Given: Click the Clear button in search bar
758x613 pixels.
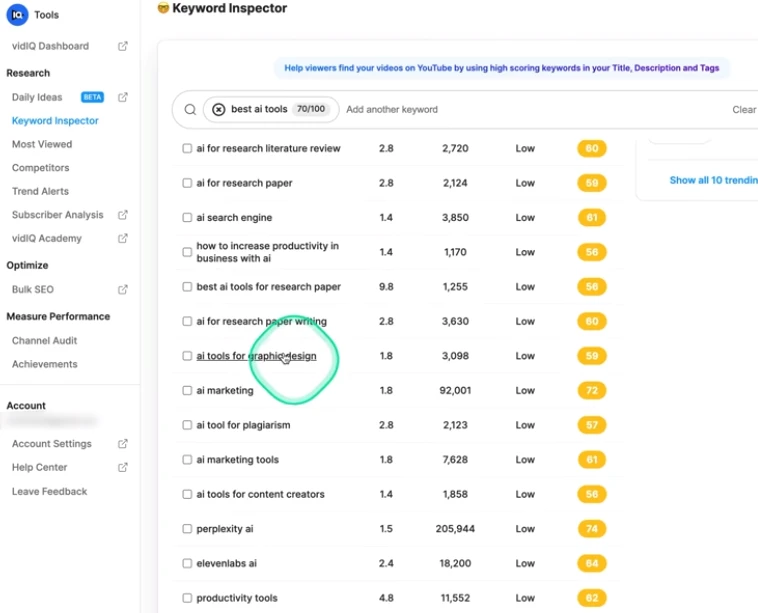Looking at the screenshot, I should click(744, 110).
